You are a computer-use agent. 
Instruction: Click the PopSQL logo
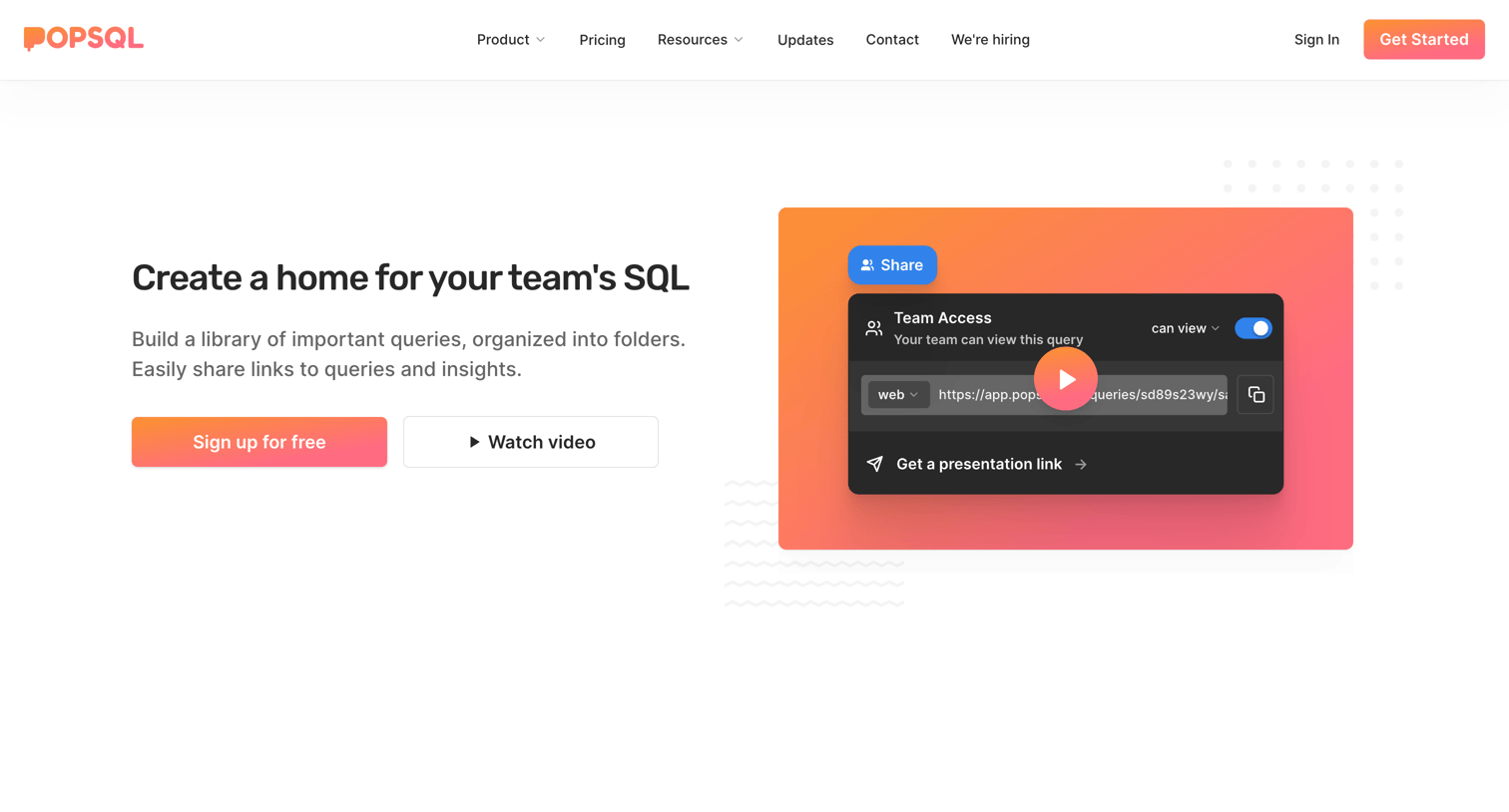click(84, 39)
